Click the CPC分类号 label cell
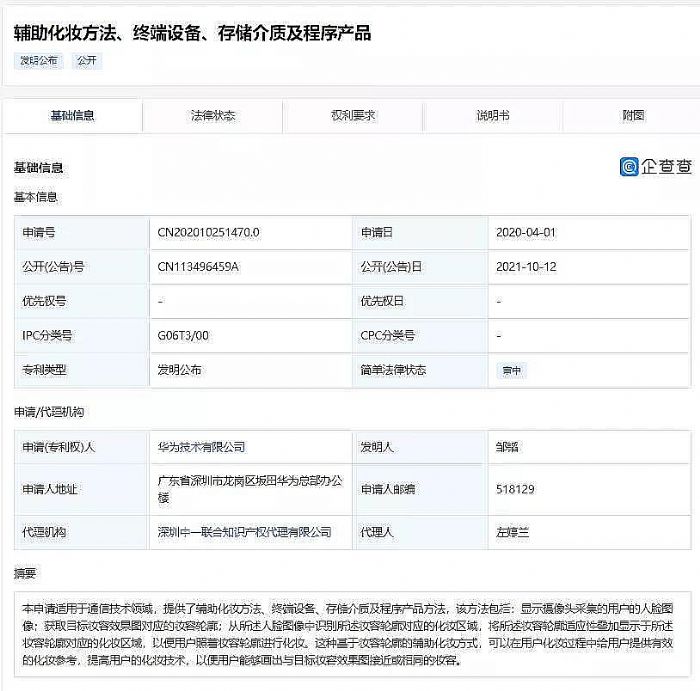700x691 pixels. [x=420, y=336]
